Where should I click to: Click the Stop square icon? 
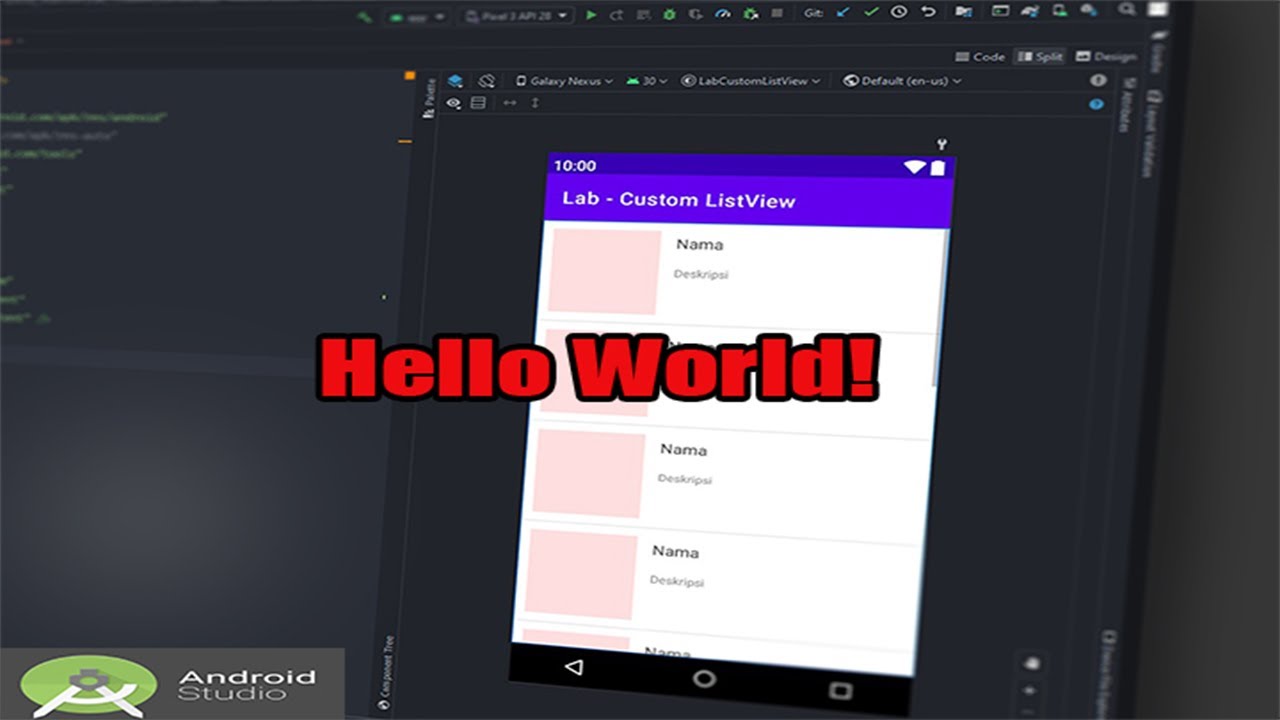776,14
